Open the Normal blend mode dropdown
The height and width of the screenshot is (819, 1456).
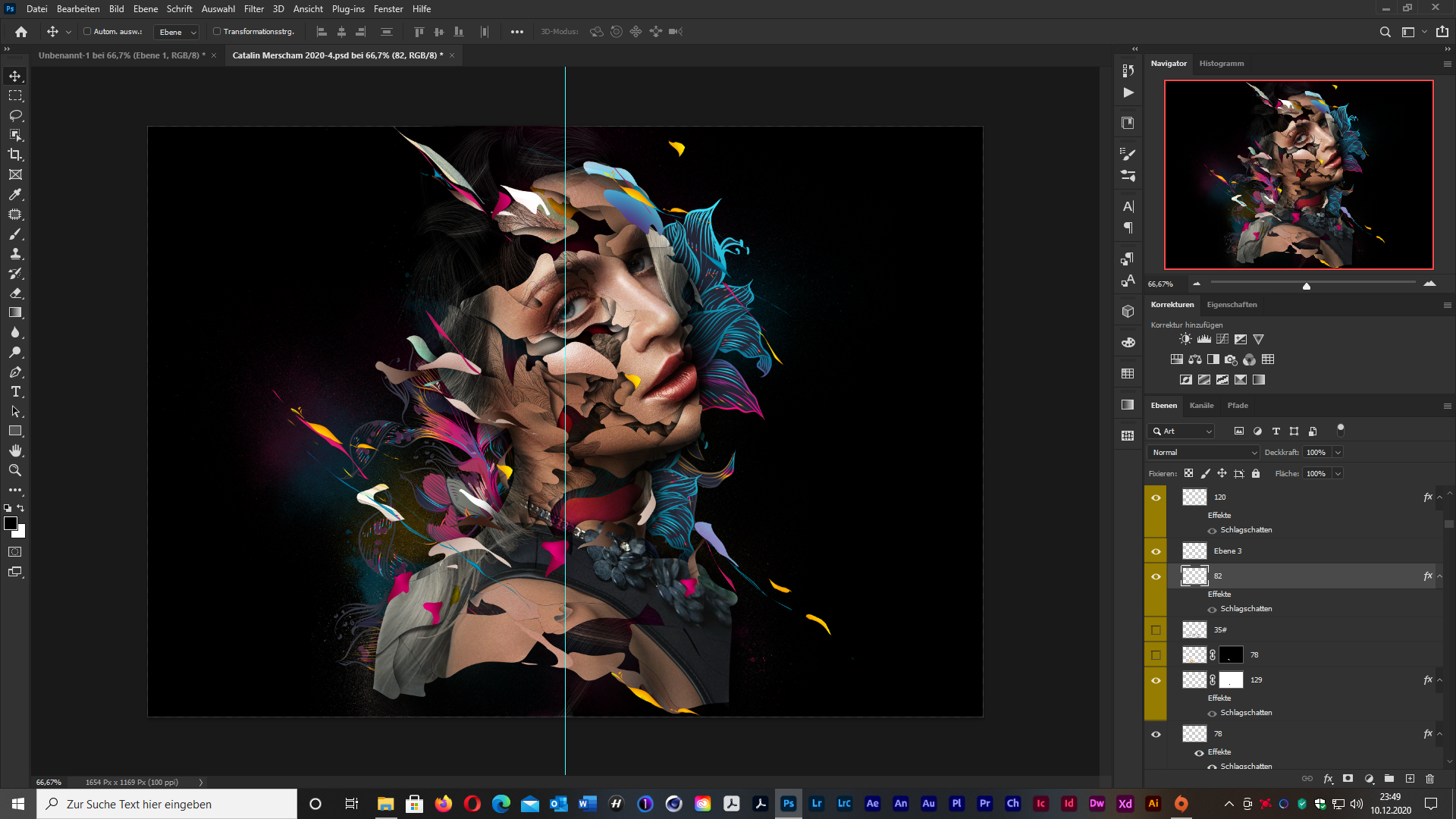pos(1203,453)
